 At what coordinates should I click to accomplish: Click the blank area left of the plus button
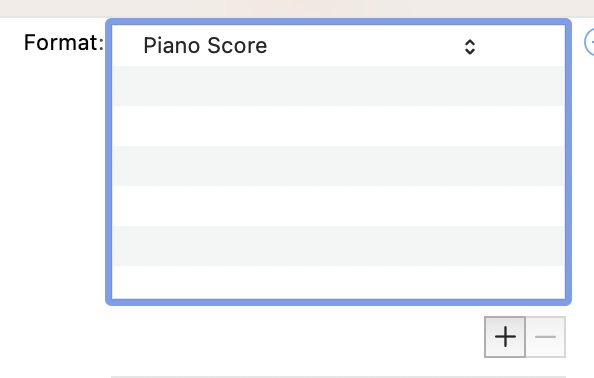click(297, 337)
